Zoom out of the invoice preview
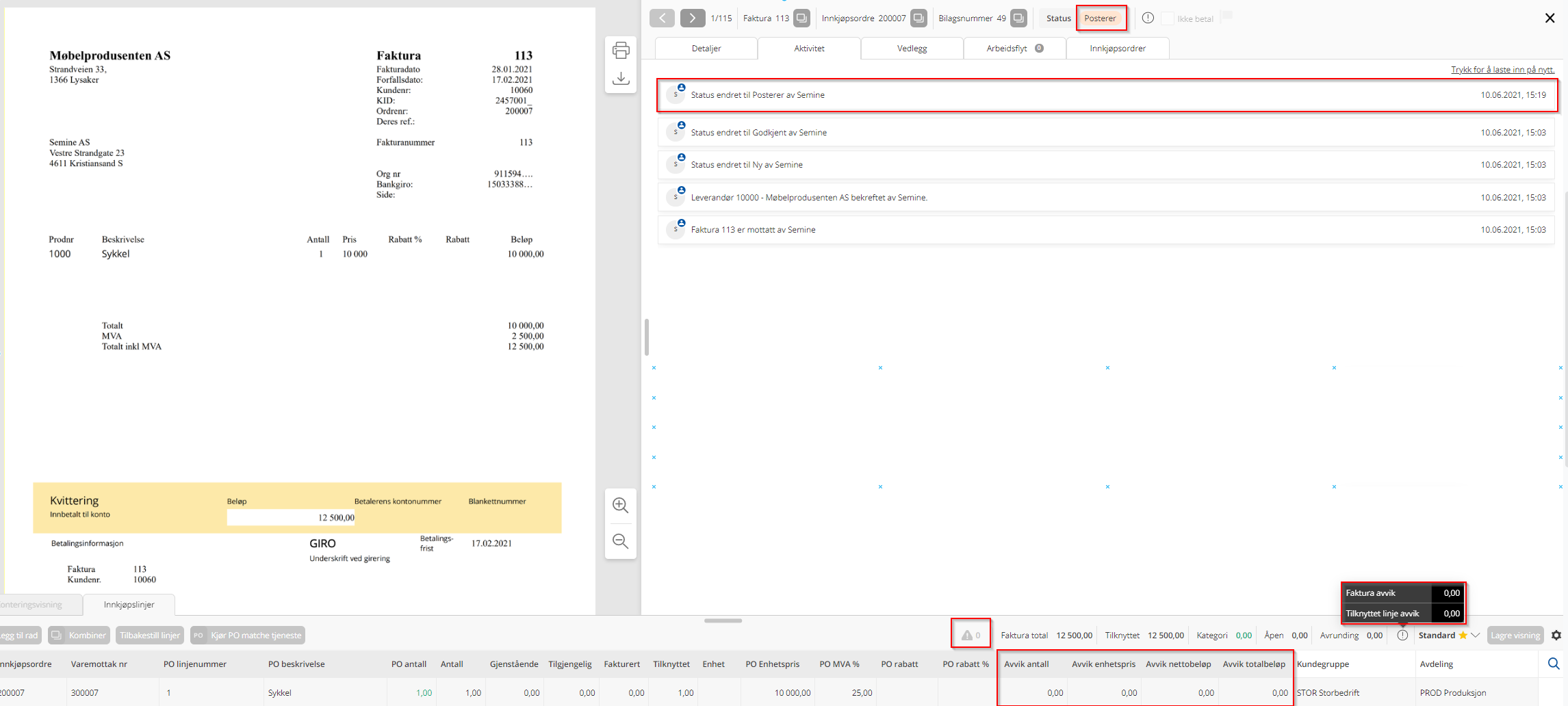The width and height of the screenshot is (1568, 706). point(621,541)
